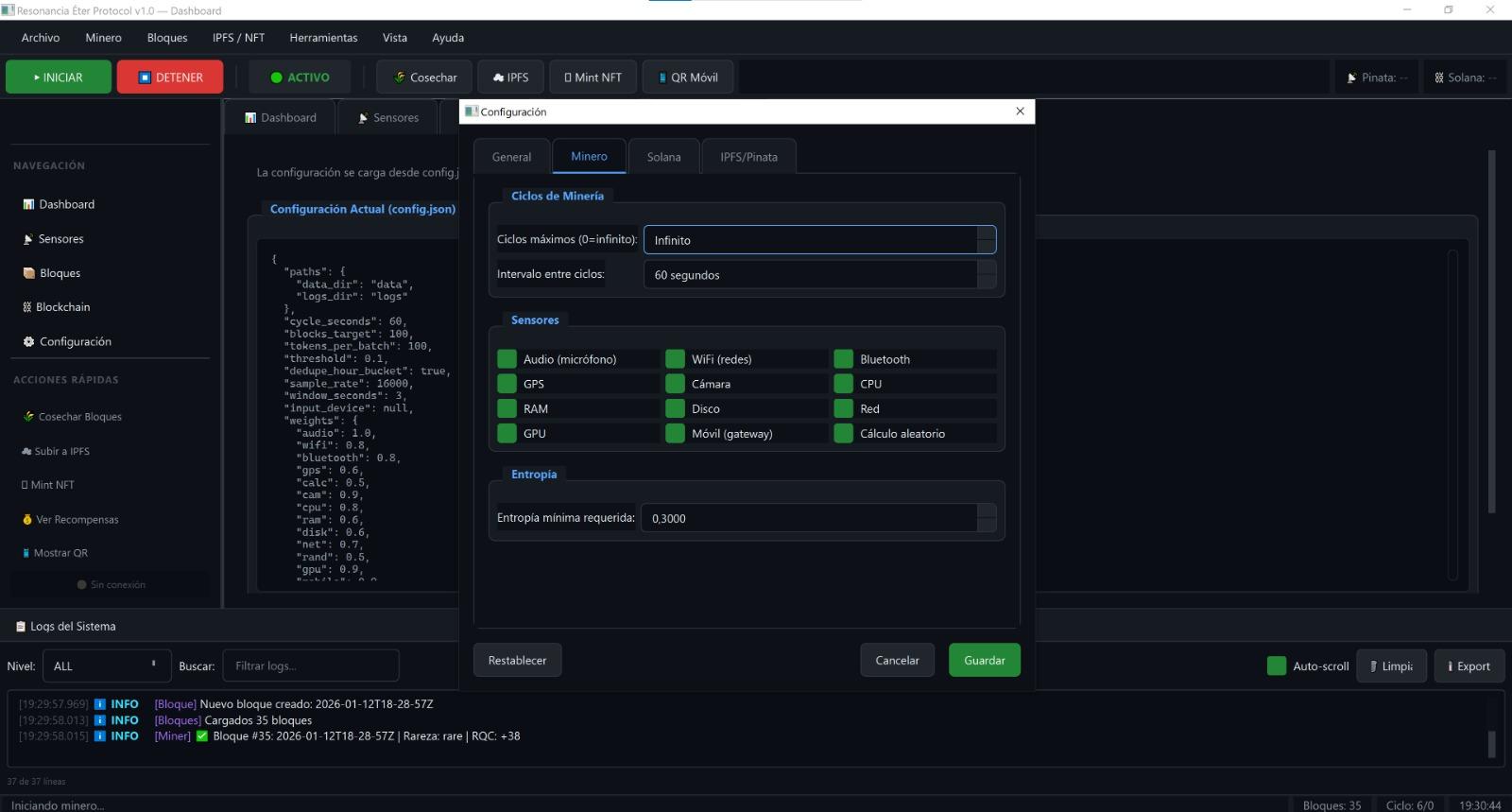Open the Herramientas menu
Viewport: 1512px width, 812px height.
pos(323,38)
